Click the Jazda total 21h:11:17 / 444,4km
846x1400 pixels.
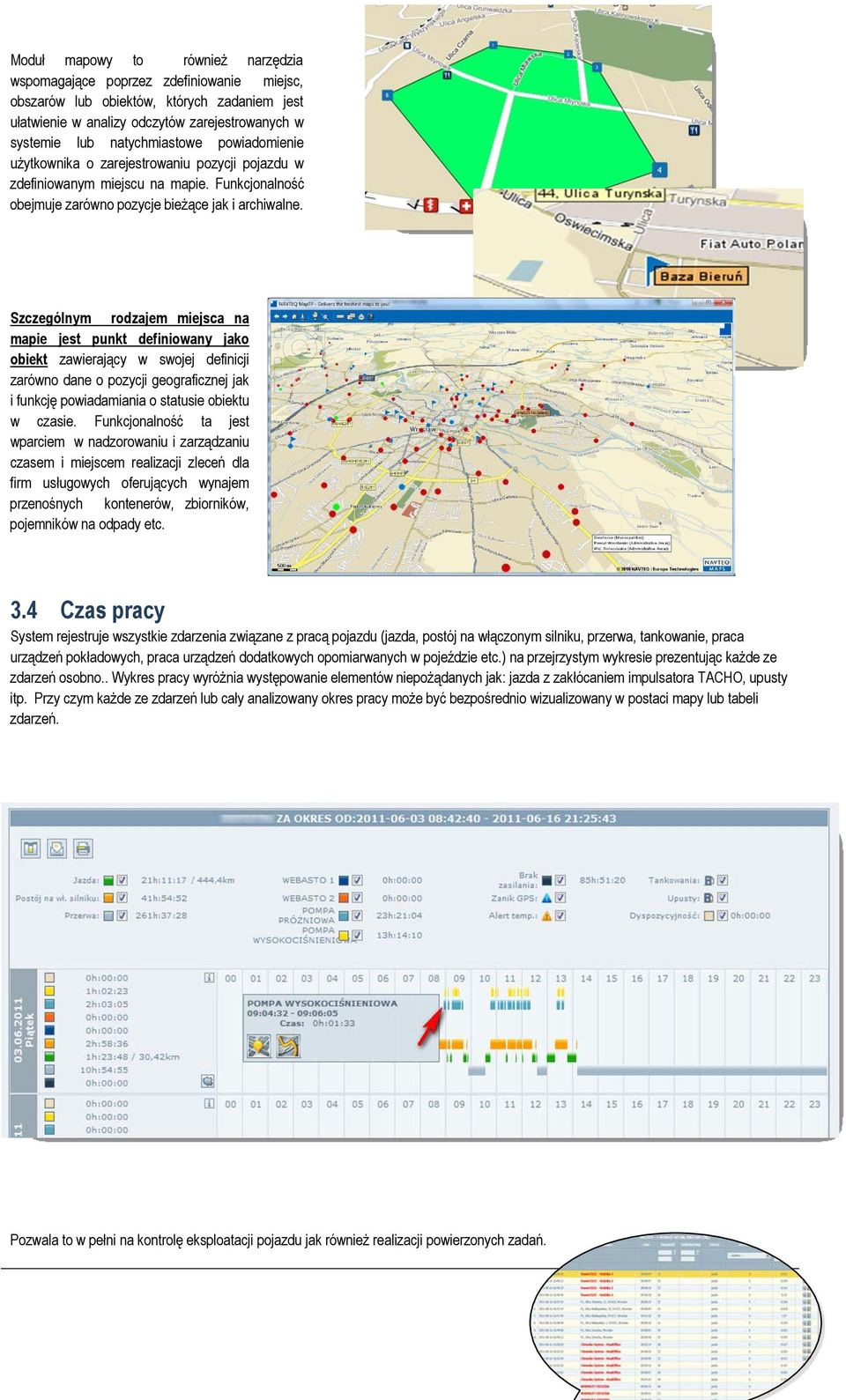click(x=188, y=879)
